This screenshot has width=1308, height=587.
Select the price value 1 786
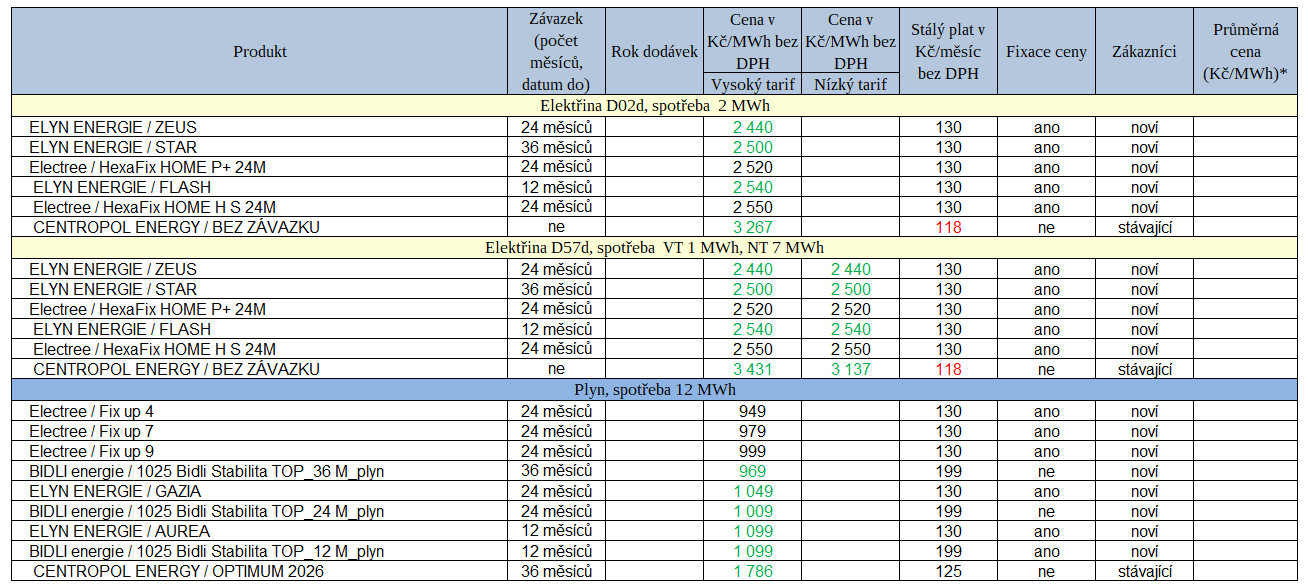pos(751,571)
